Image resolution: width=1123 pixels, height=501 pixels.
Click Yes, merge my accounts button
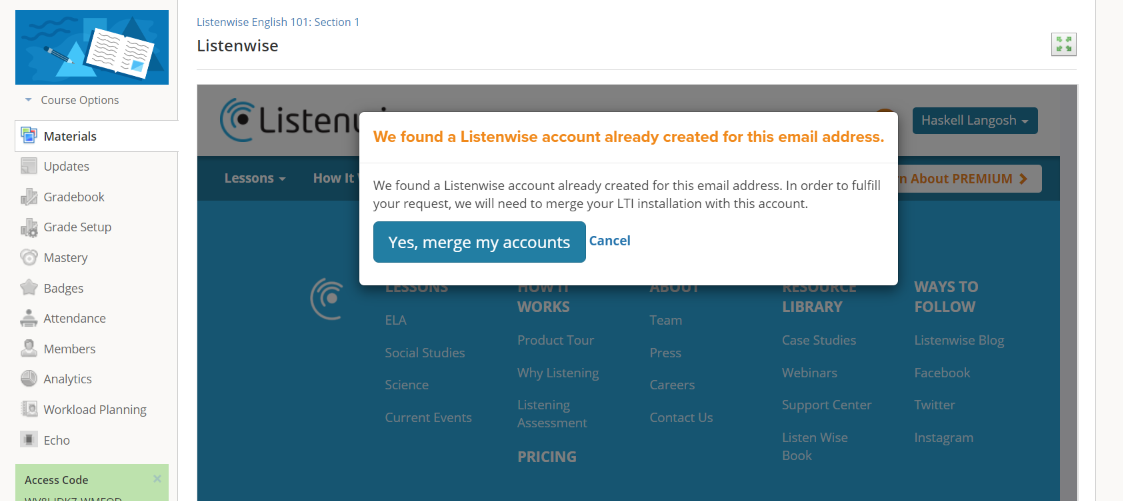pyautogui.click(x=479, y=242)
